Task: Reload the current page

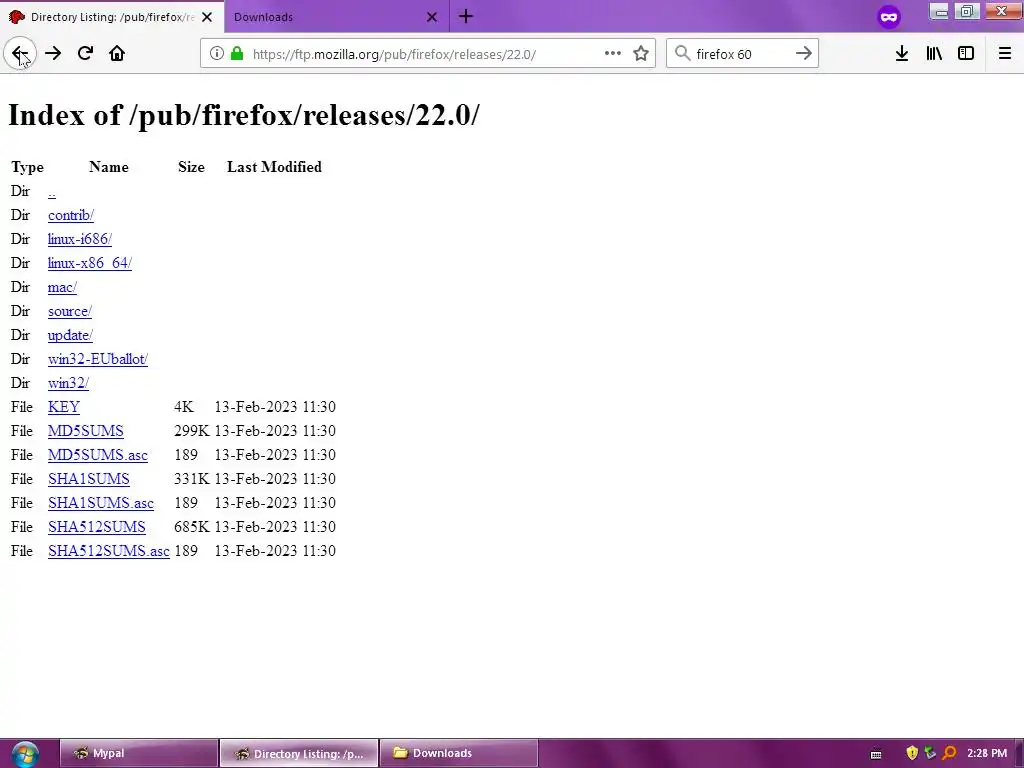Action: 85,54
